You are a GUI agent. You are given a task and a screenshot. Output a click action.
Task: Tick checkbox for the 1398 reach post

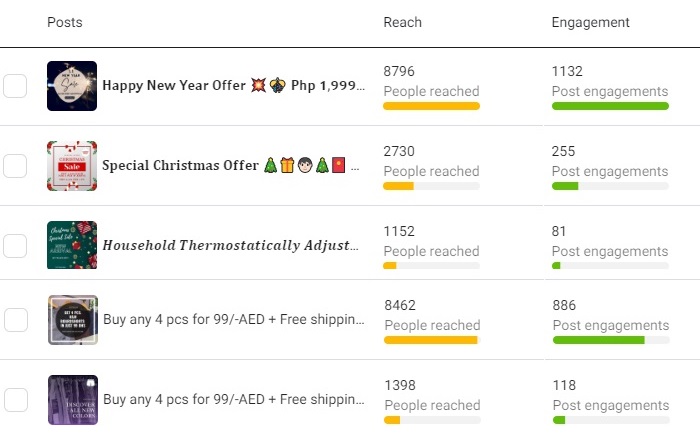(15, 400)
